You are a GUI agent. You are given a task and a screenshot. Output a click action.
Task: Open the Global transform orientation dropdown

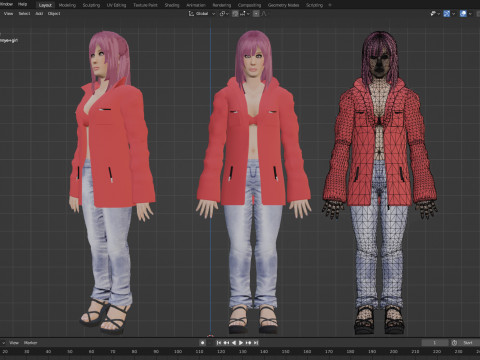[x=202, y=14]
